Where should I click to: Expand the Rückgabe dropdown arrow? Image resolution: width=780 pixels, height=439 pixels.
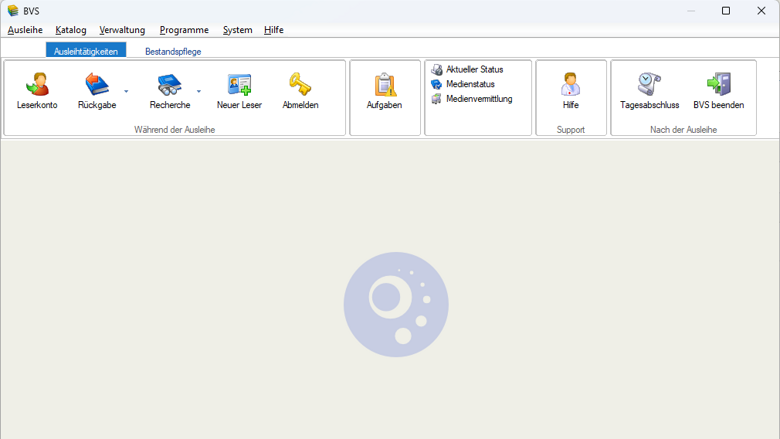click(126, 91)
